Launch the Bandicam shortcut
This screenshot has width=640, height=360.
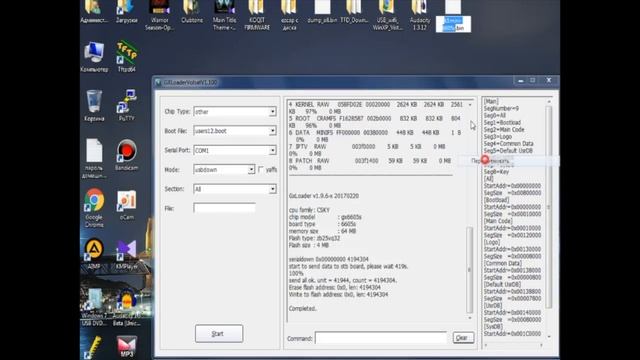click(x=127, y=155)
